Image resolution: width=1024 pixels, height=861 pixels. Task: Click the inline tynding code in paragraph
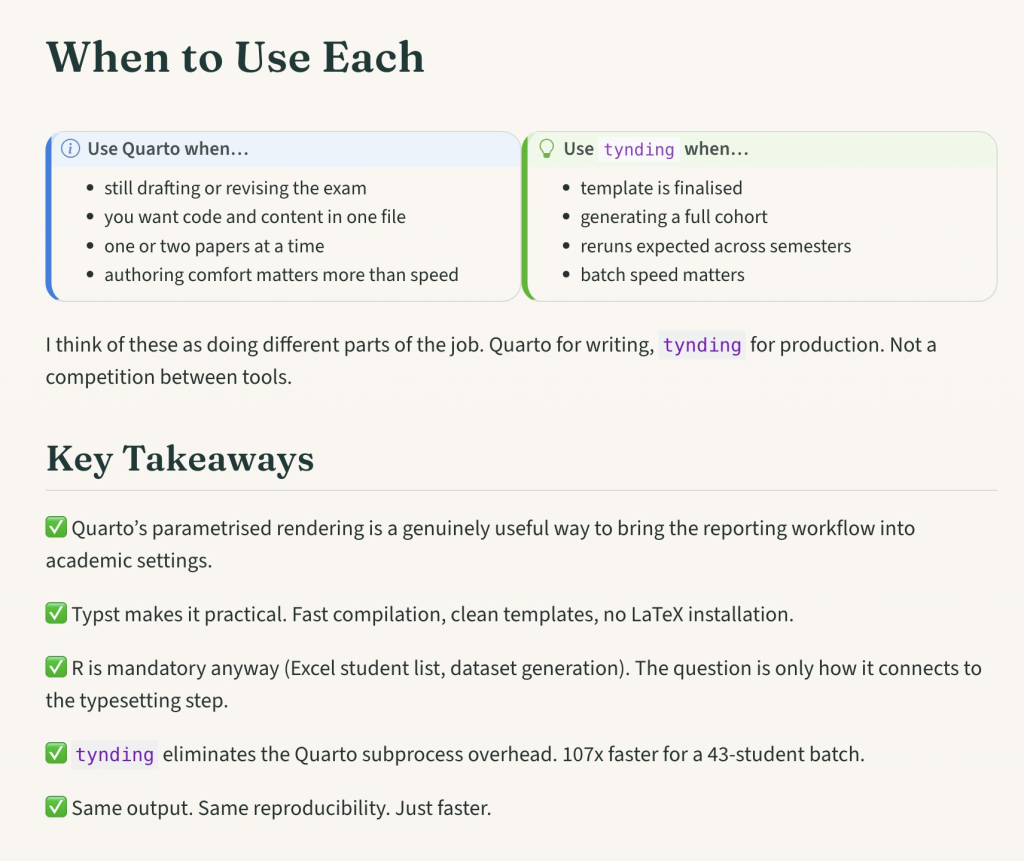pos(702,345)
